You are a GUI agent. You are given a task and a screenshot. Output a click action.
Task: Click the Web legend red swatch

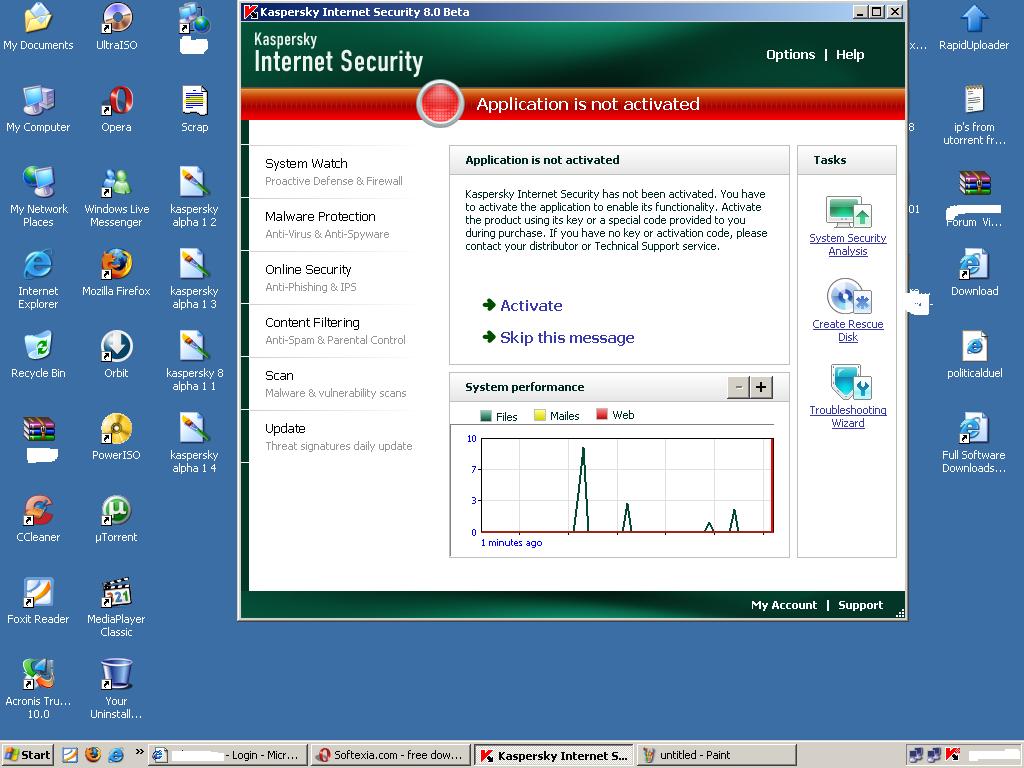click(x=601, y=414)
